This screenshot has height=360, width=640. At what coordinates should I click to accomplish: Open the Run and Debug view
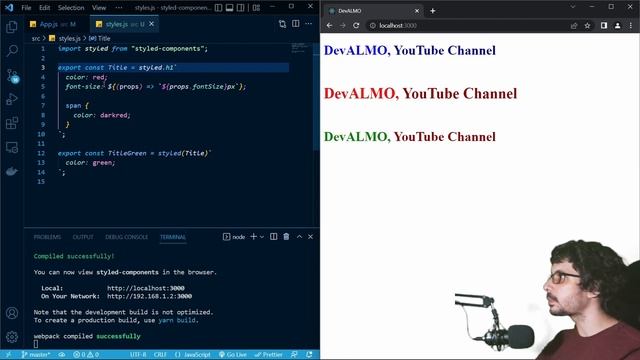pyautogui.click(x=12, y=99)
